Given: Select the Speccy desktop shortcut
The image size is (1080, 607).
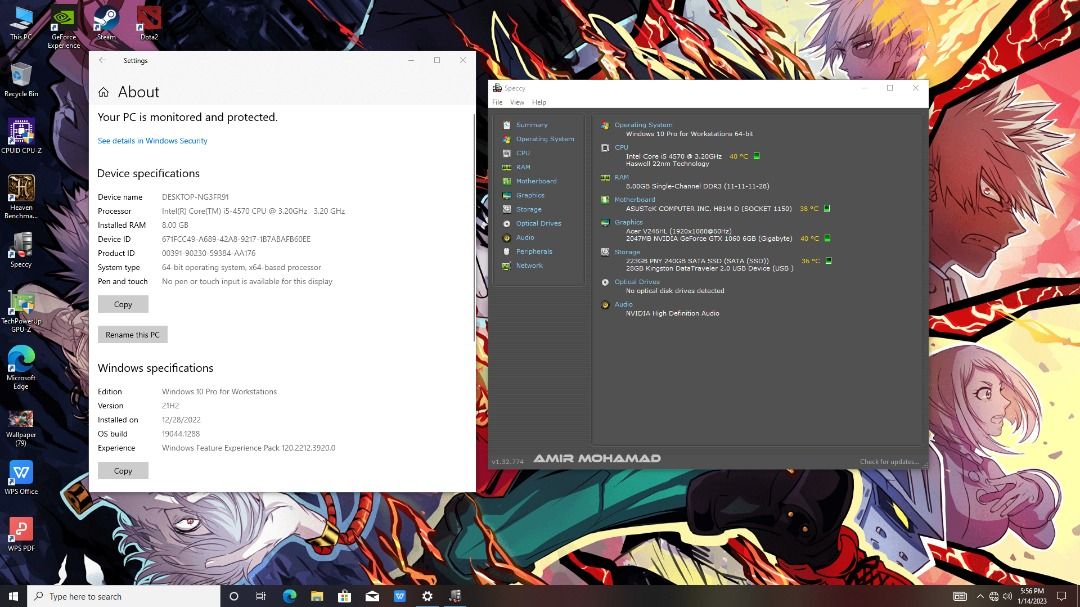Looking at the screenshot, I should point(21,249).
